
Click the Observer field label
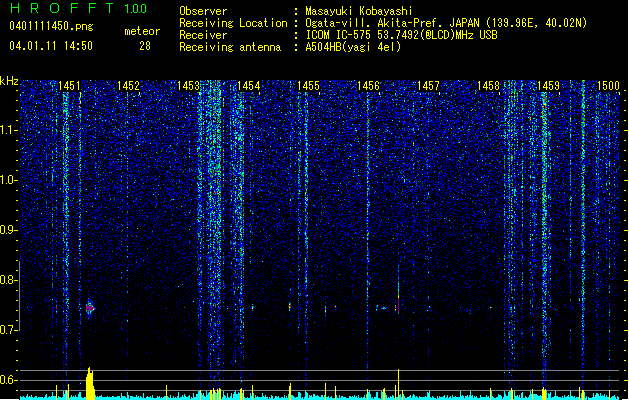tap(203, 11)
